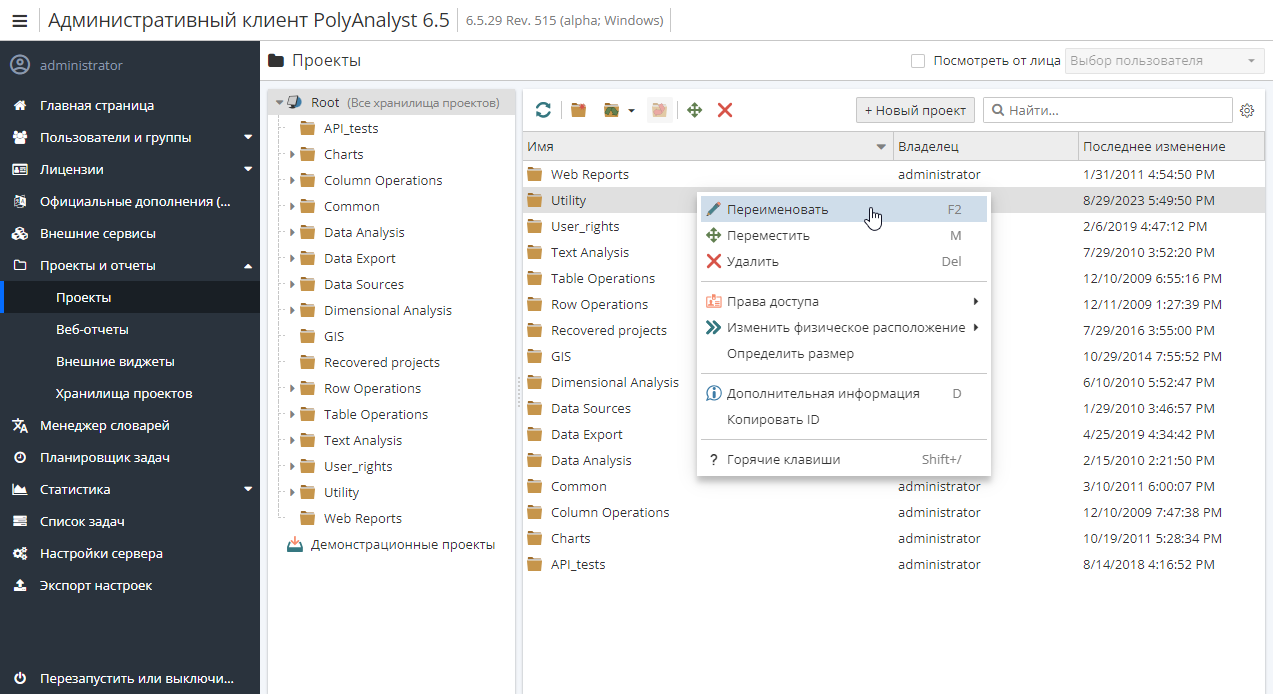Collapse the Root tree node
The height and width of the screenshot is (694, 1273).
(279, 102)
